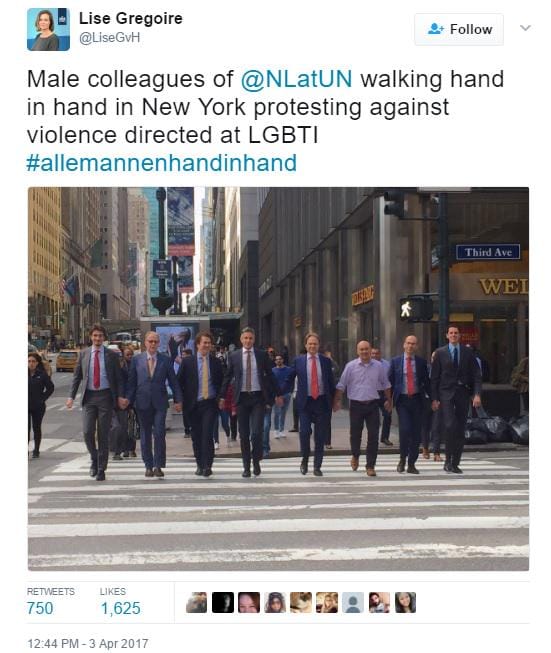Open the eighth liker avatar
The width and height of the screenshot is (551, 653).
tap(379, 602)
